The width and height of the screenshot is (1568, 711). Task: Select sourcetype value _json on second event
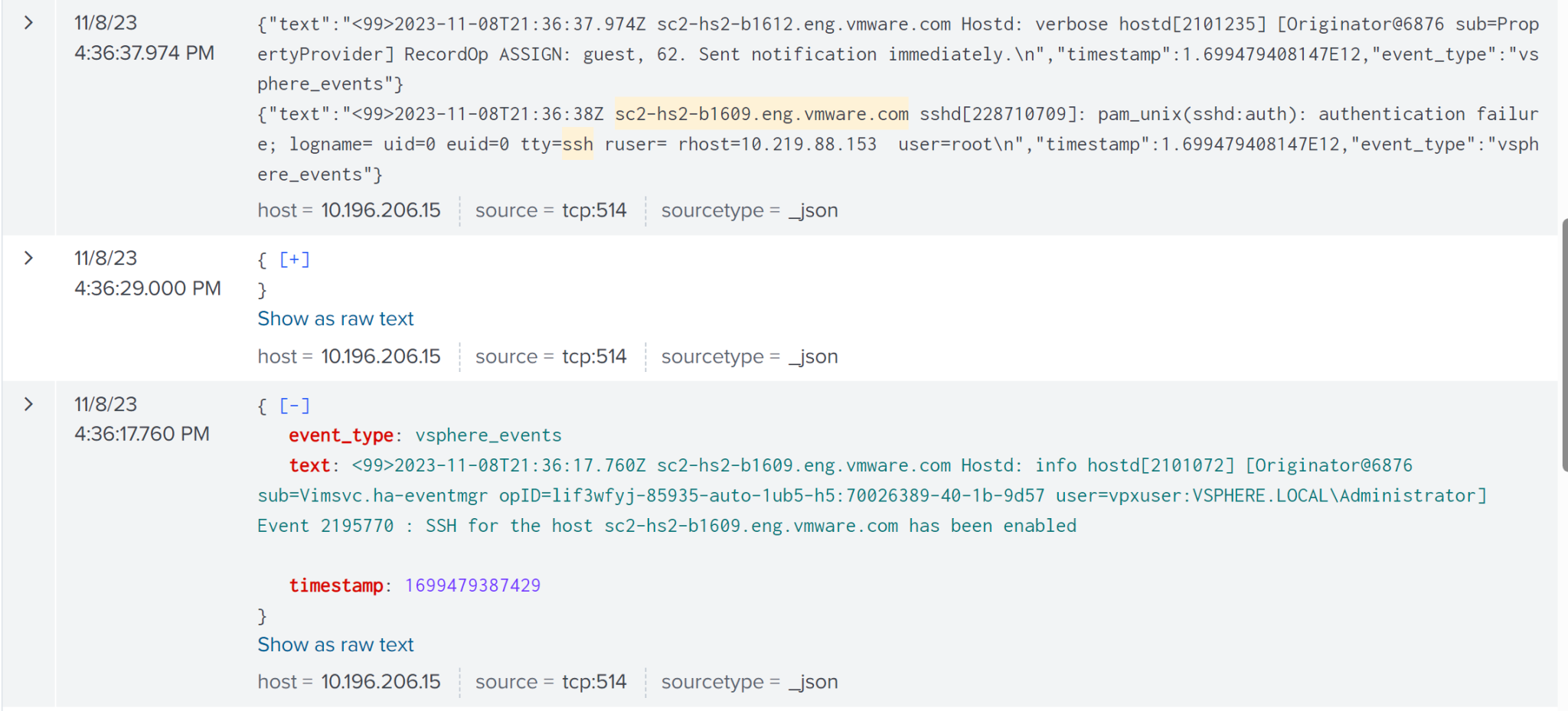click(813, 356)
